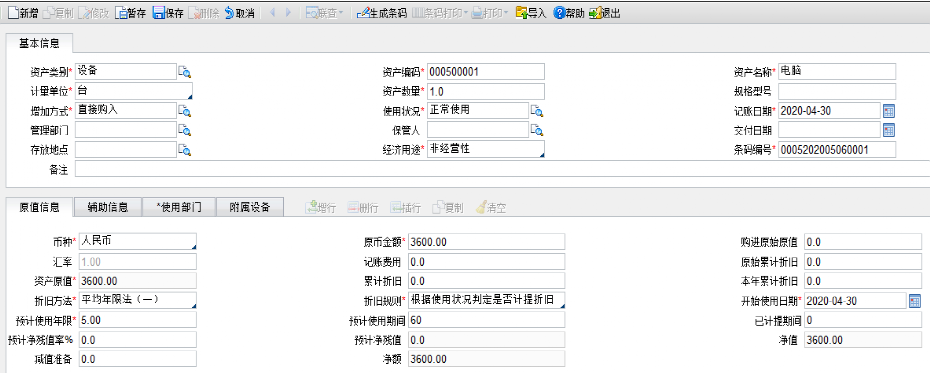Expand the 折旧规则 dropdown

click(x=561, y=305)
